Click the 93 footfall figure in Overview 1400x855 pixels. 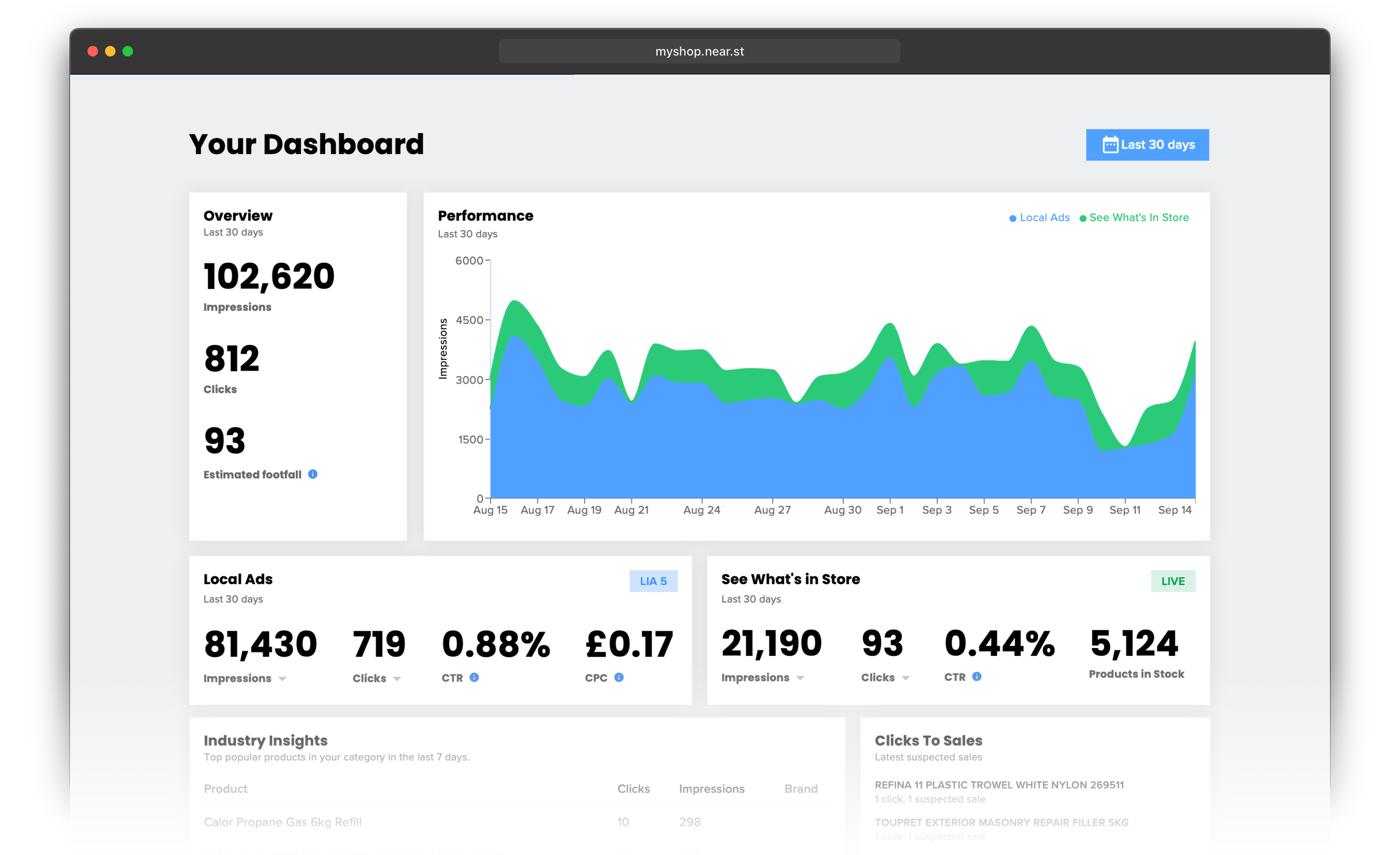(x=224, y=441)
